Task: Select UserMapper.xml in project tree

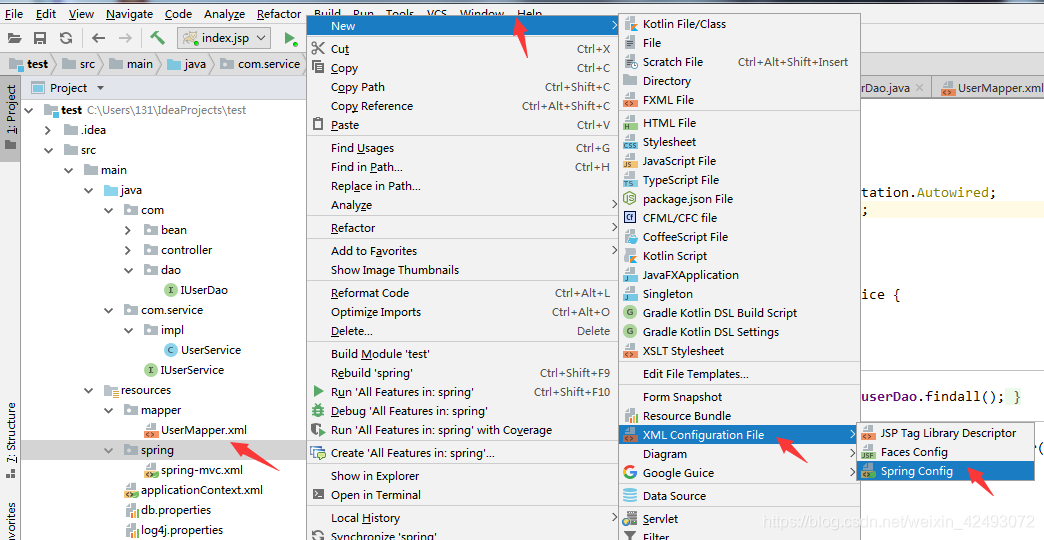Action: 195,430
